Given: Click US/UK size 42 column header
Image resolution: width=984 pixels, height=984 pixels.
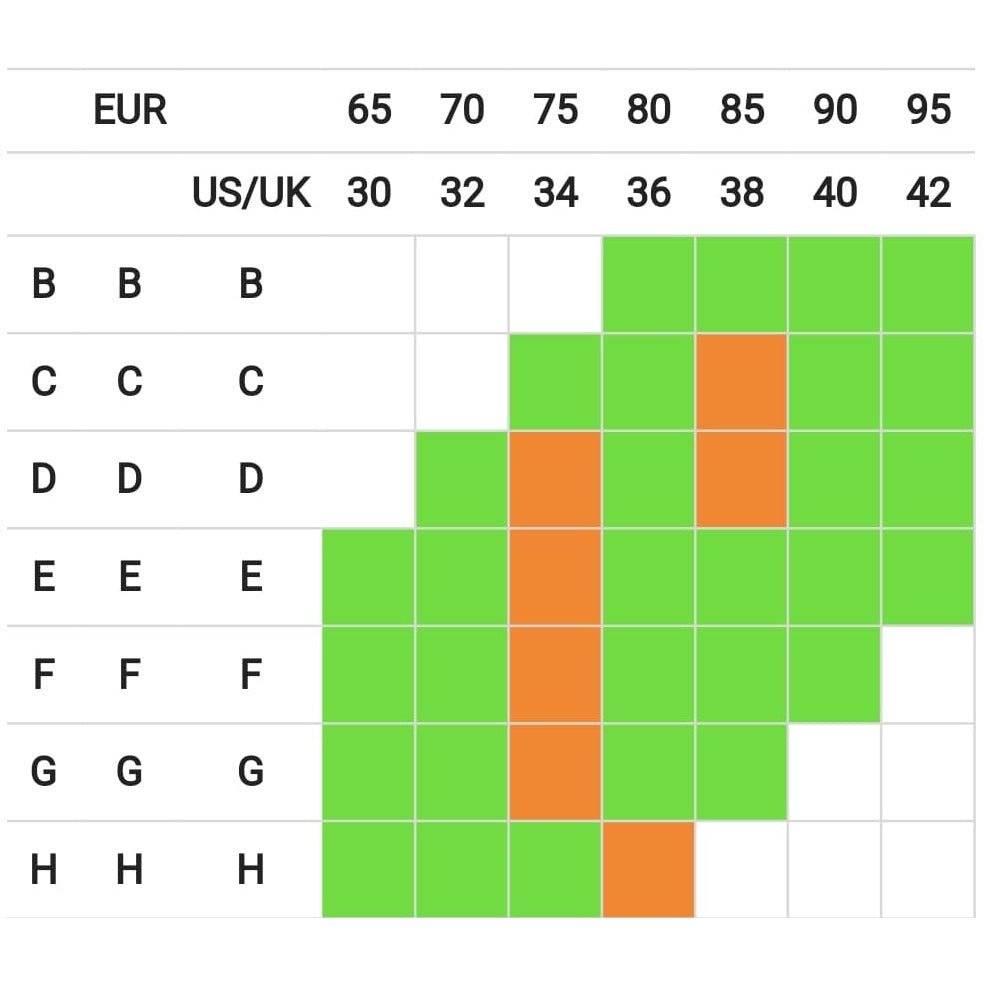Looking at the screenshot, I should (x=927, y=193).
